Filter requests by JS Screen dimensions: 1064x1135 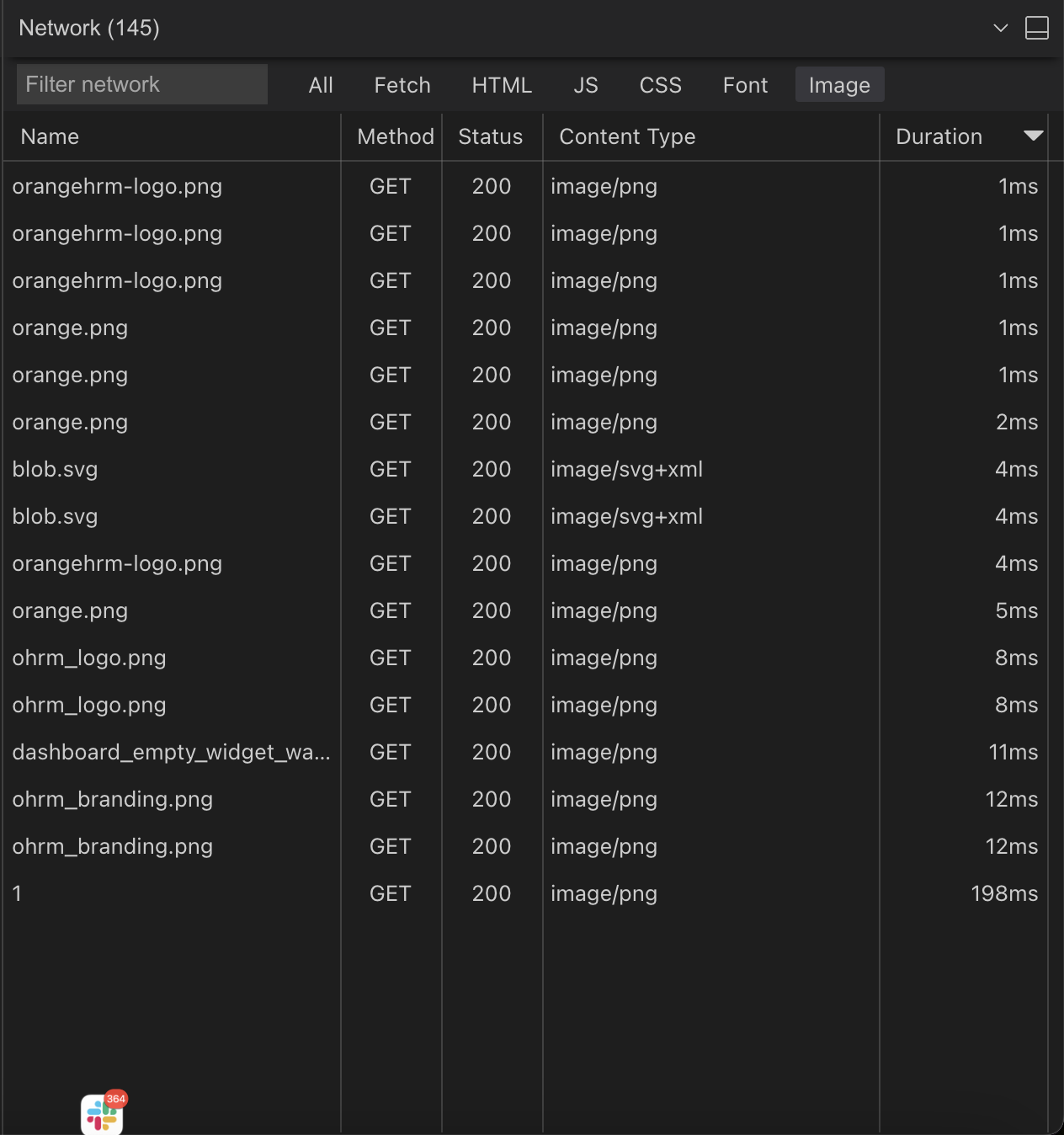[586, 85]
